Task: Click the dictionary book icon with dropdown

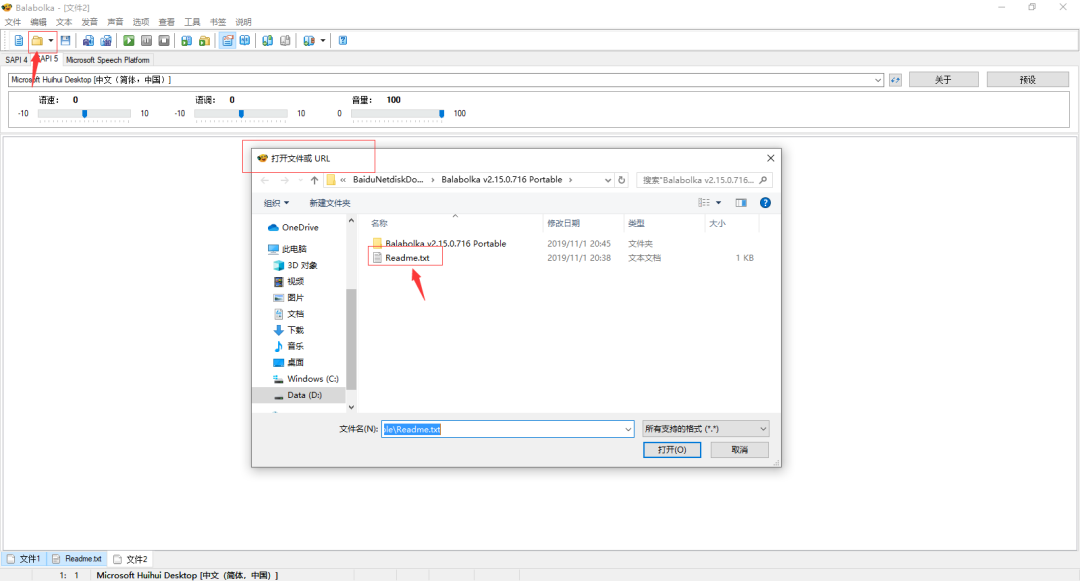Action: [309, 41]
